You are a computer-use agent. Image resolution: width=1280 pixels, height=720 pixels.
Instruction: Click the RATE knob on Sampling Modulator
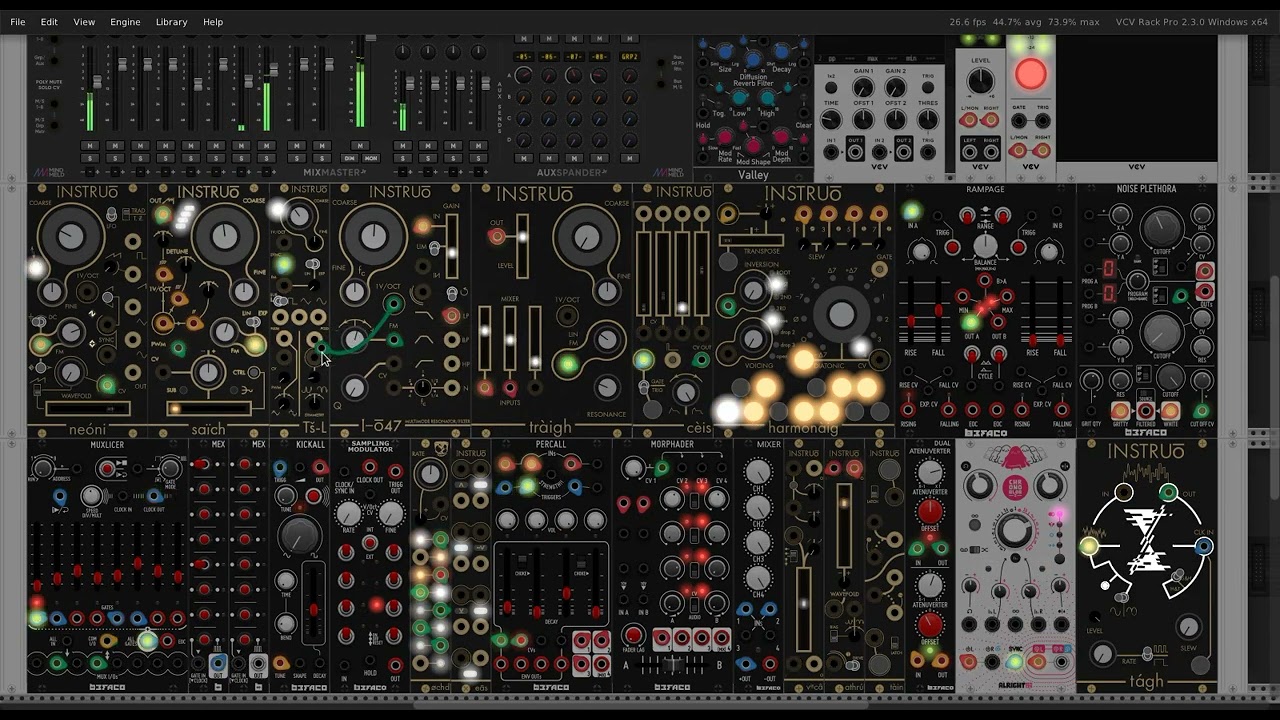point(347,515)
